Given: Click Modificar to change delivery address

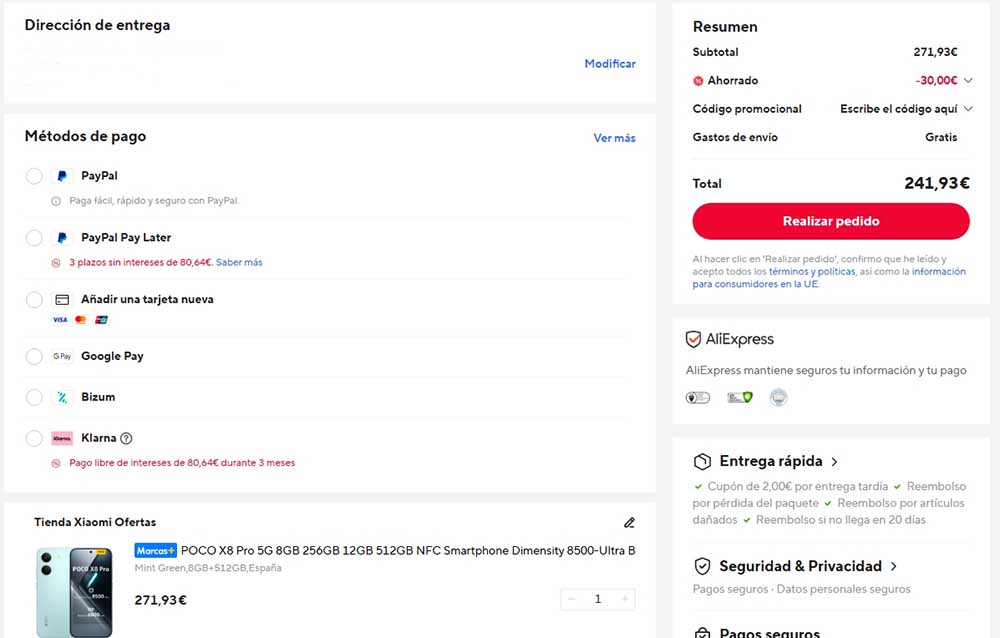Looking at the screenshot, I should (x=610, y=64).
